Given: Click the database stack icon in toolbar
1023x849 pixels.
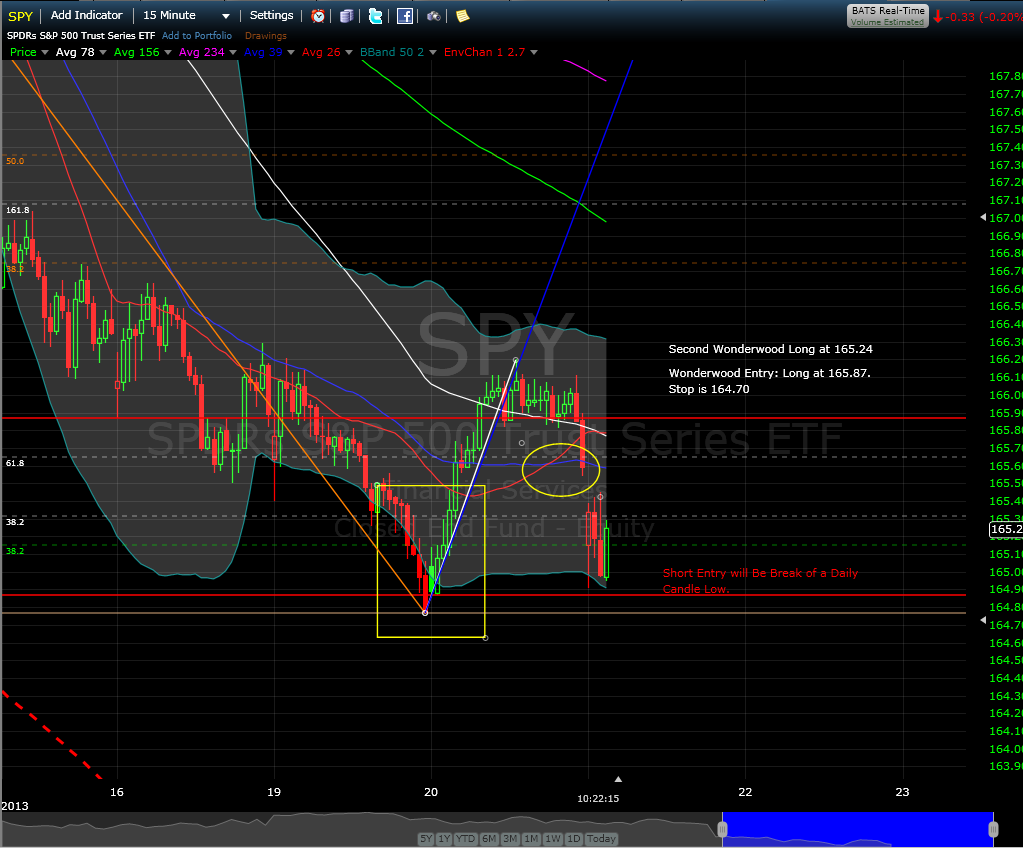Looking at the screenshot, I should [346, 16].
